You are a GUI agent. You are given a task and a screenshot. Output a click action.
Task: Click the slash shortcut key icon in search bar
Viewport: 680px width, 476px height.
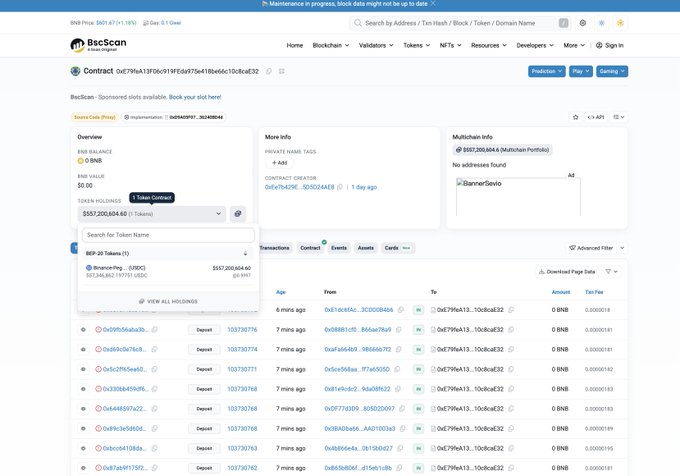563,23
